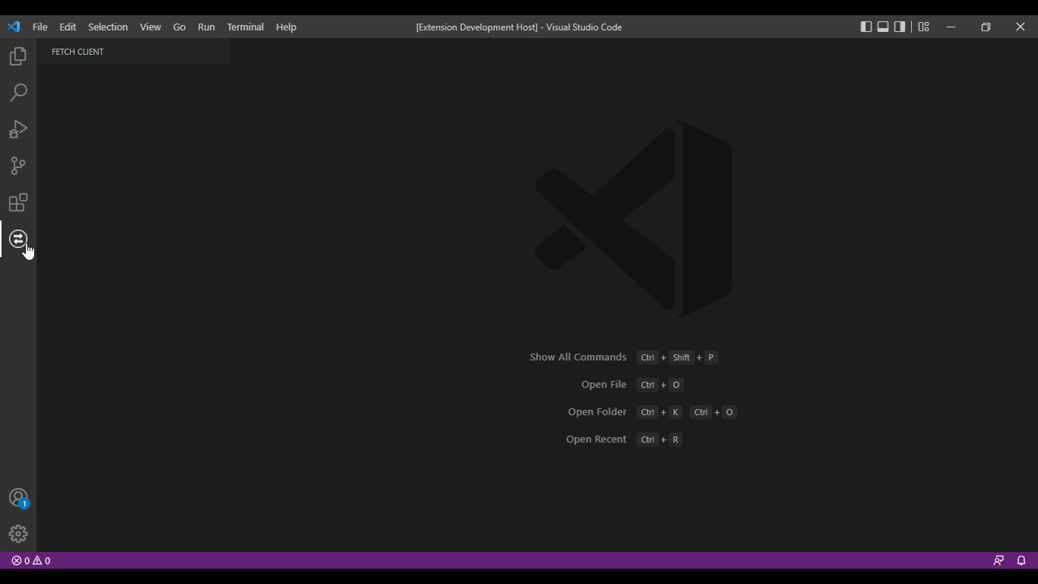Image resolution: width=1038 pixels, height=584 pixels.
Task: Click the Open Folder label
Action: [x=597, y=412]
